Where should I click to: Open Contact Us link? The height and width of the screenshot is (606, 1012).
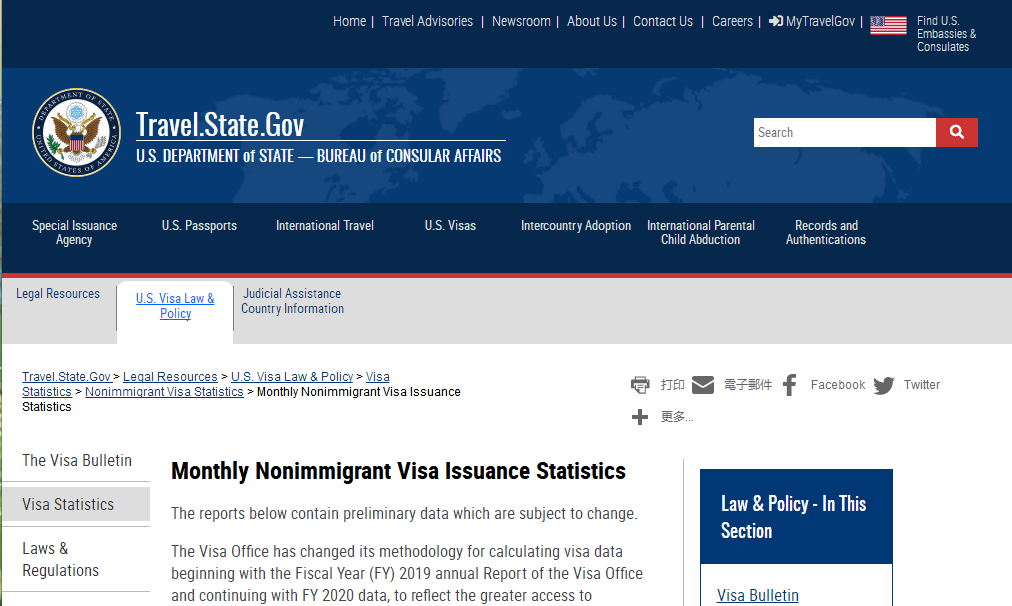tap(663, 21)
